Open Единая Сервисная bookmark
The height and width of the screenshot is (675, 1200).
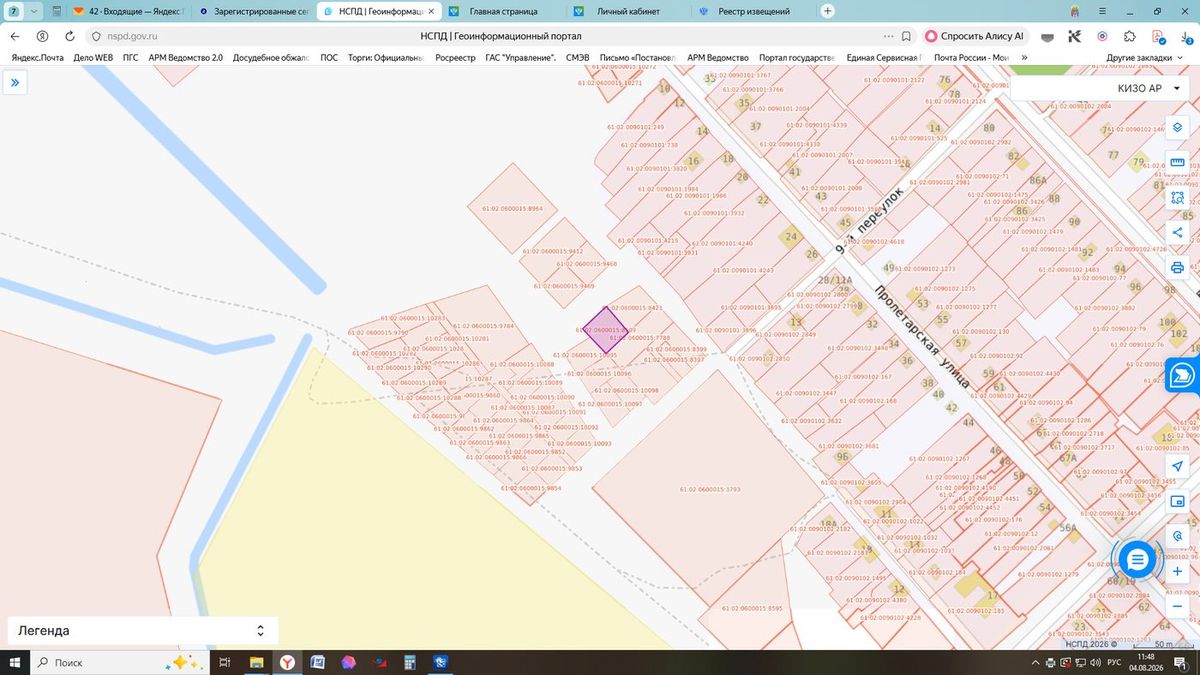(885, 58)
